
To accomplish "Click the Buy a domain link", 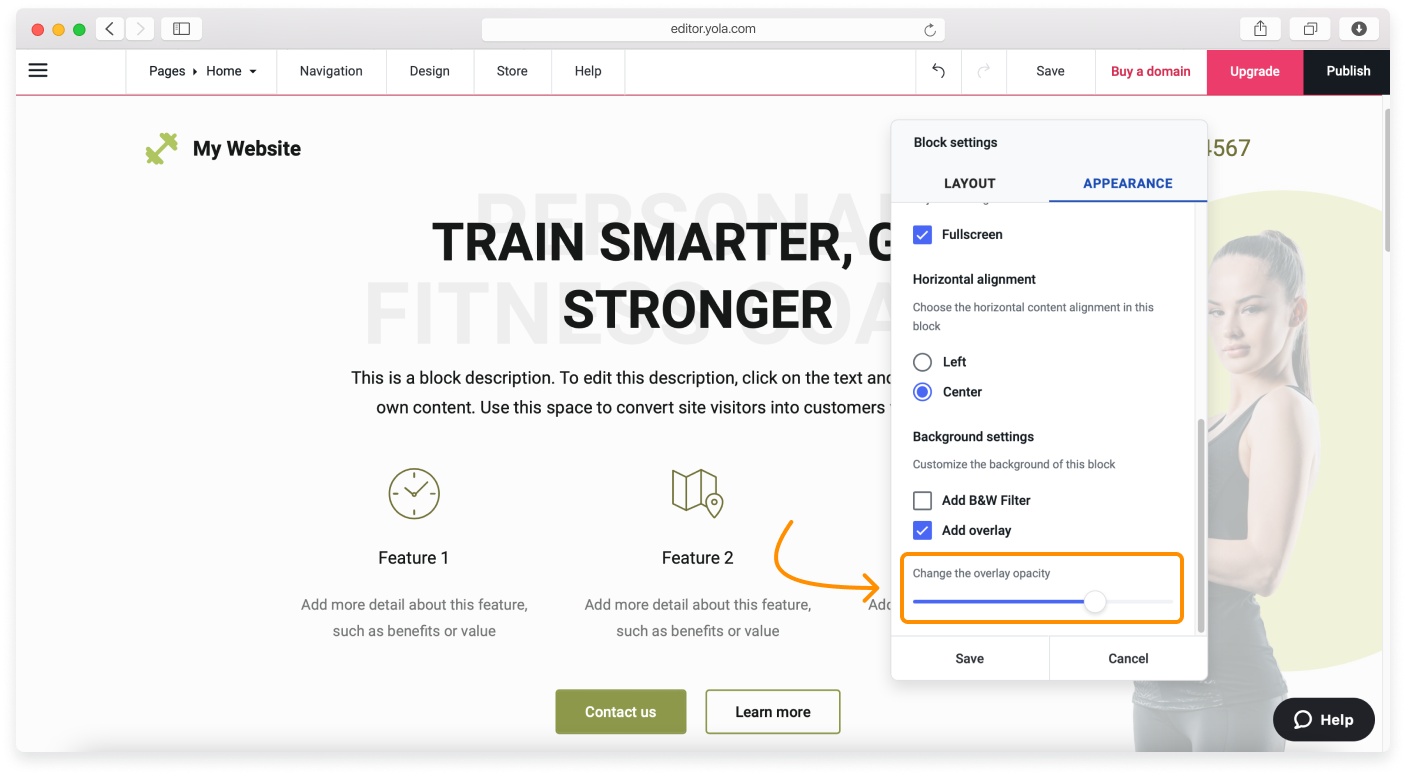I will 1151,71.
